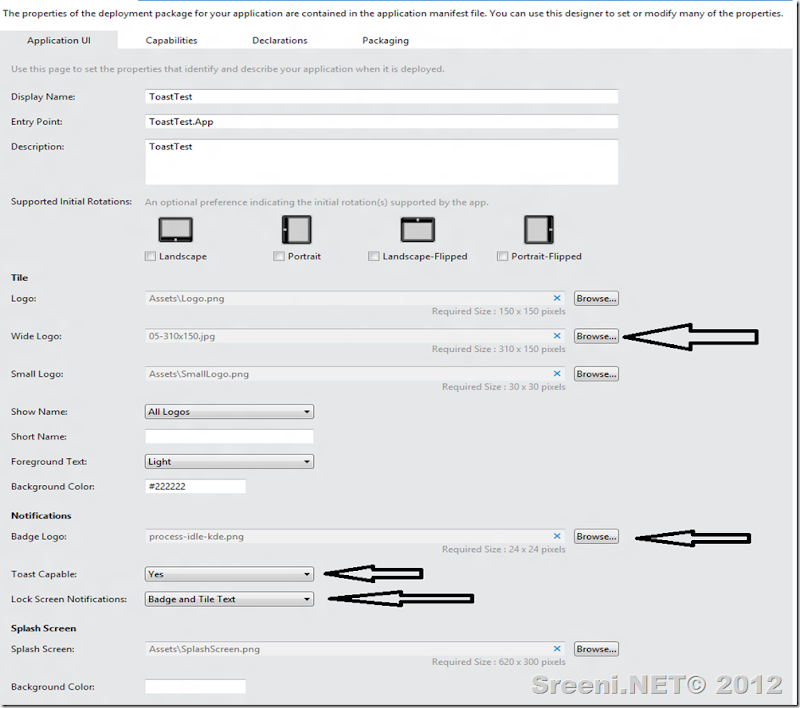The width and height of the screenshot is (800, 708).
Task: Click the 'Supported Initial Rotations:' label
Action: (x=71, y=201)
